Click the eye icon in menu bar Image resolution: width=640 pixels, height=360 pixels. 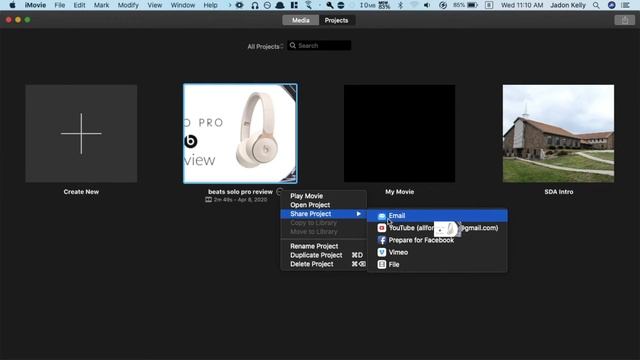coord(239,5)
